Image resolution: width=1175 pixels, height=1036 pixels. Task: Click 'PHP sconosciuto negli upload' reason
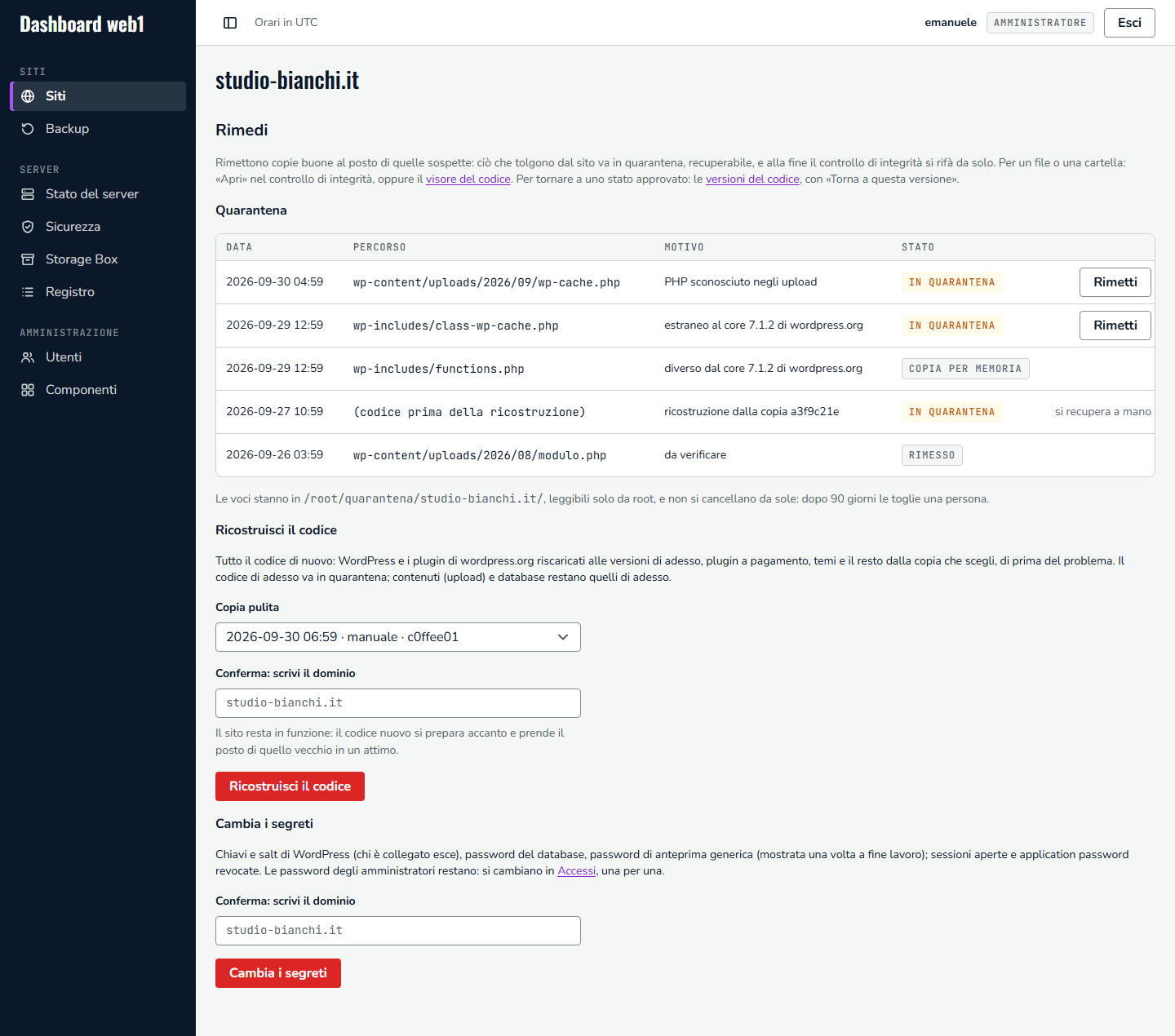pyautogui.click(x=740, y=282)
